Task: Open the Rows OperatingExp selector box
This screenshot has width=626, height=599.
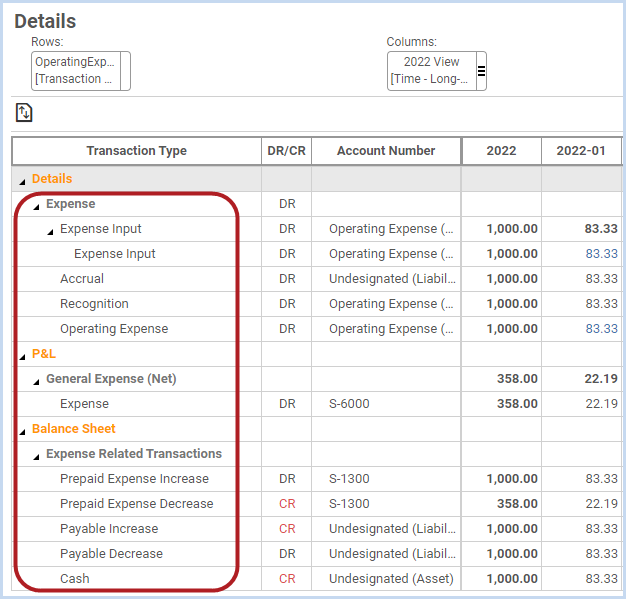Action: click(81, 71)
